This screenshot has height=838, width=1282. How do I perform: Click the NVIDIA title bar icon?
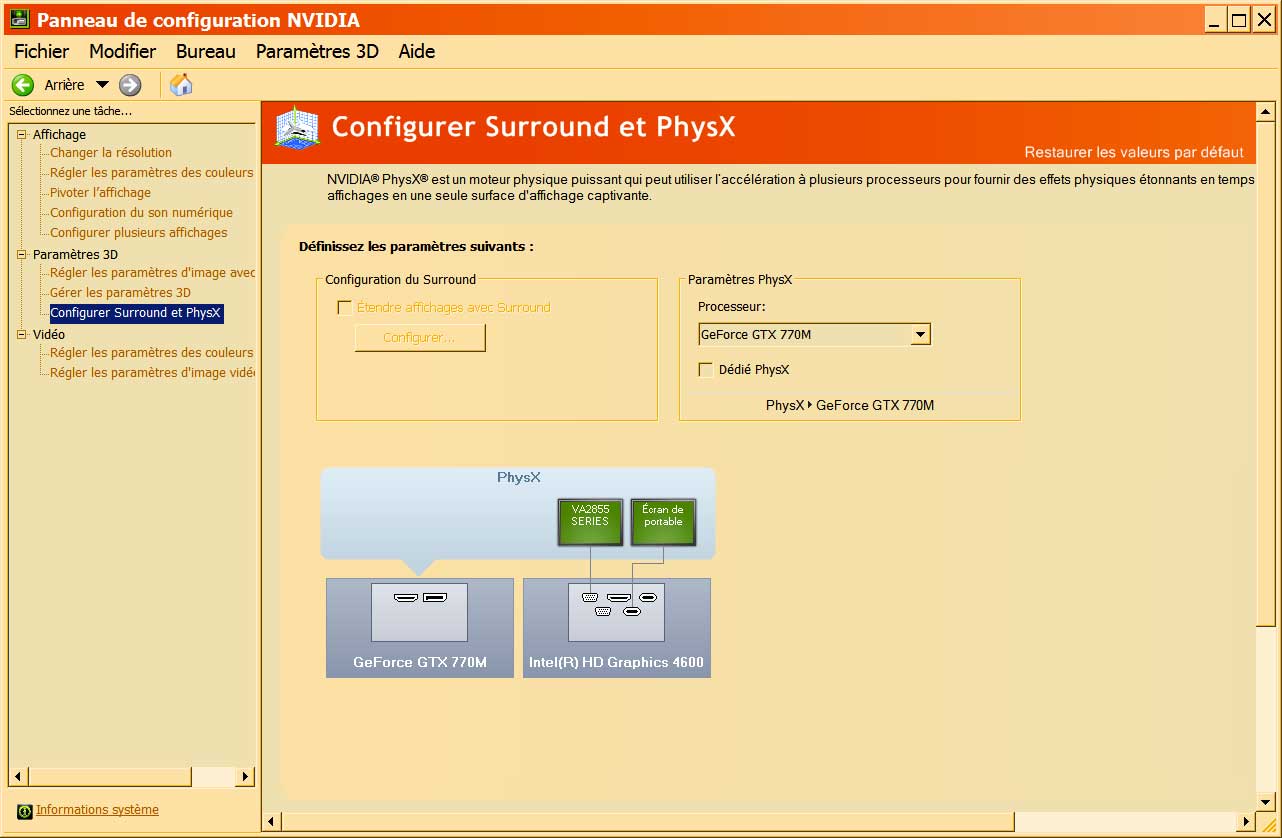point(19,19)
